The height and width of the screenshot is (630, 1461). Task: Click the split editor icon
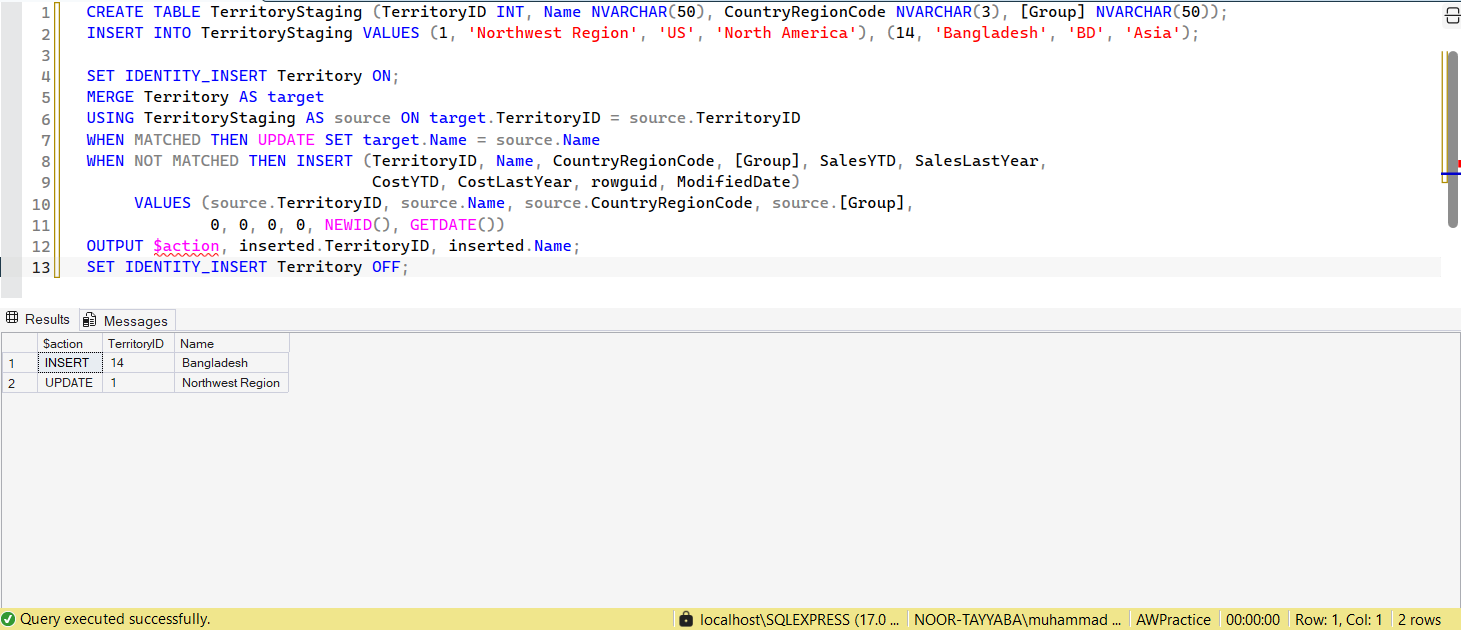point(1452,15)
